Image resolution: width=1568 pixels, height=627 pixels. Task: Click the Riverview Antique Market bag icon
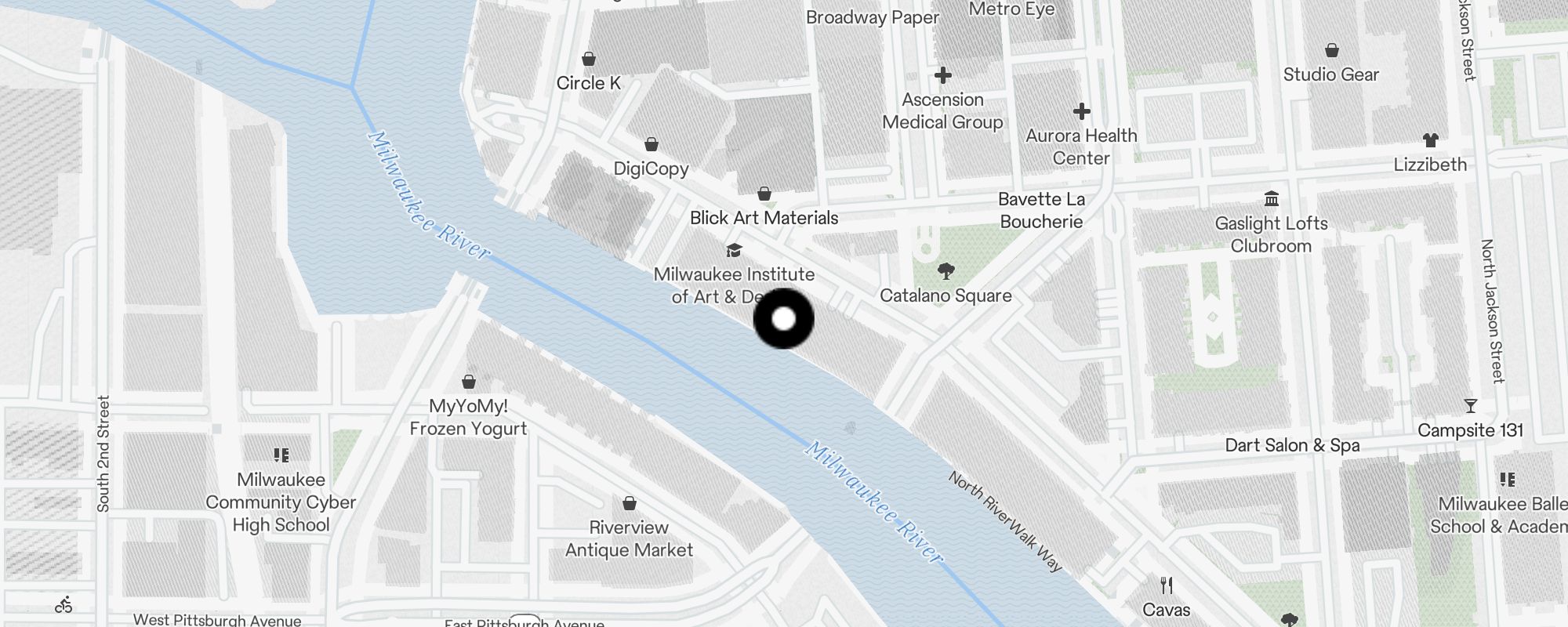[x=630, y=503]
